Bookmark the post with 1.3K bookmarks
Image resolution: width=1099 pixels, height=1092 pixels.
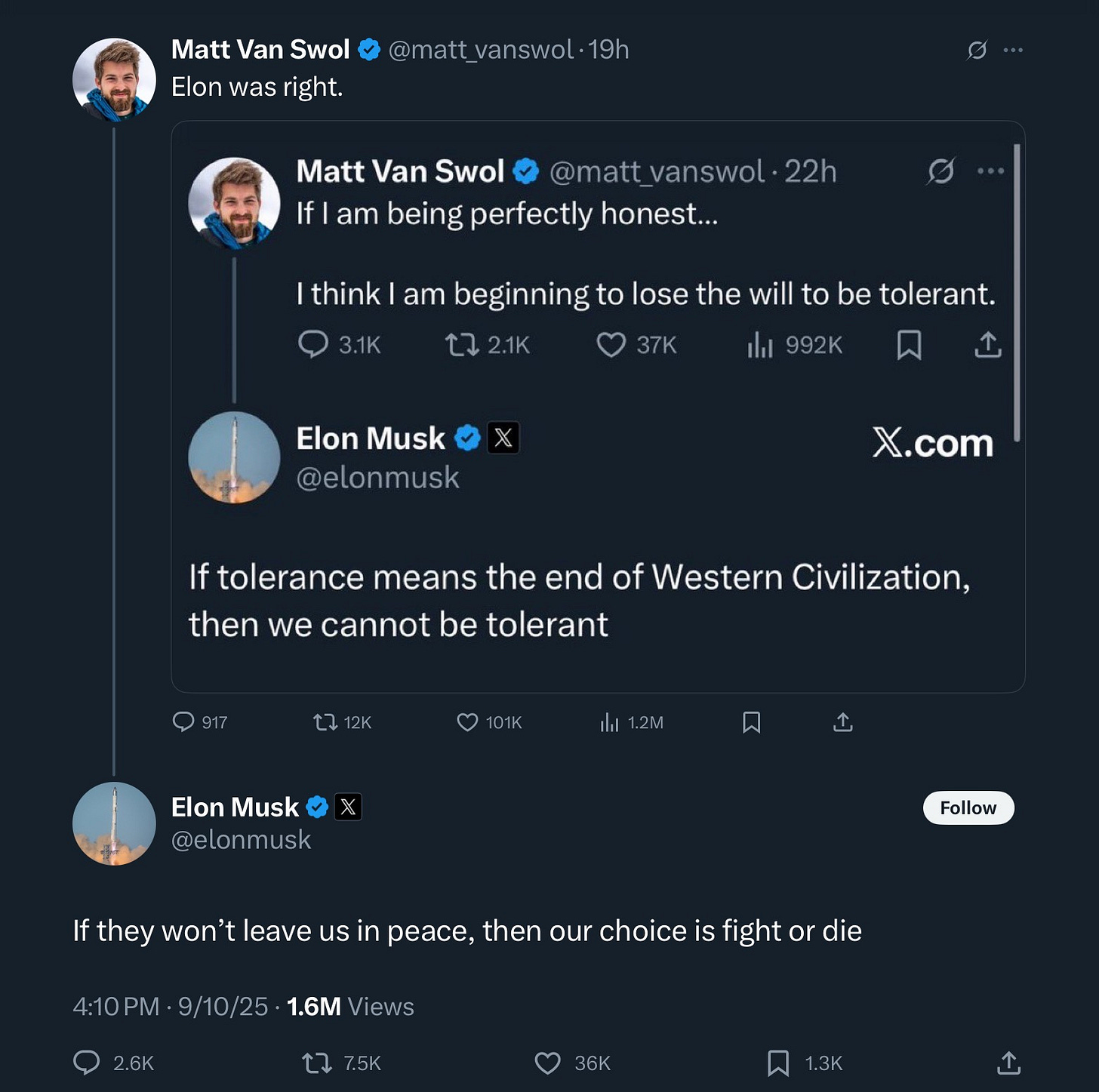click(x=778, y=1063)
